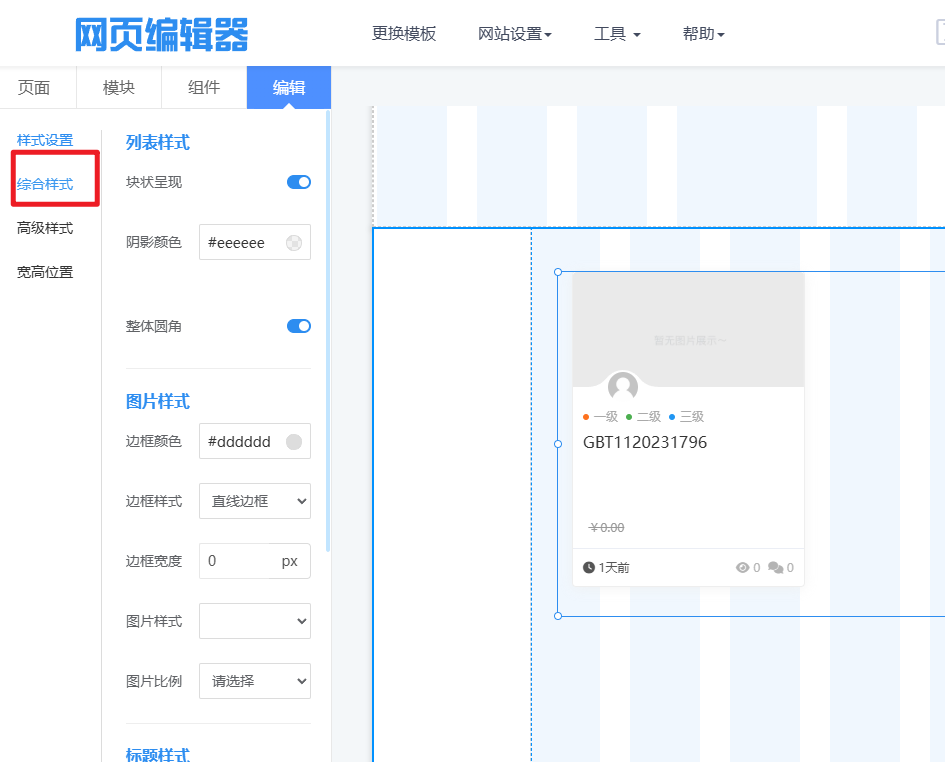Click the 图片样式 section heading

158,402
